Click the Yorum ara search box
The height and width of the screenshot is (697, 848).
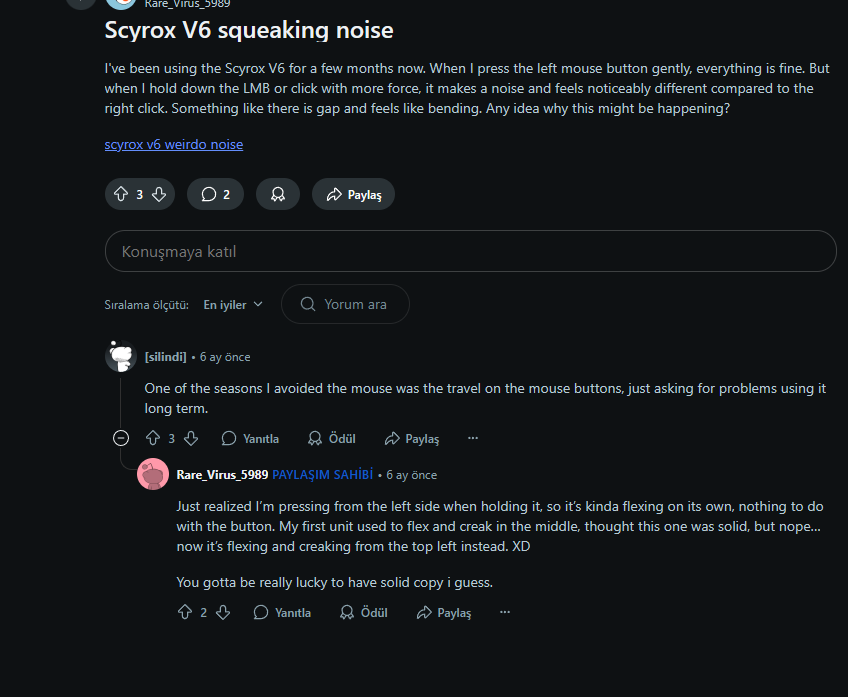pyautogui.click(x=345, y=304)
